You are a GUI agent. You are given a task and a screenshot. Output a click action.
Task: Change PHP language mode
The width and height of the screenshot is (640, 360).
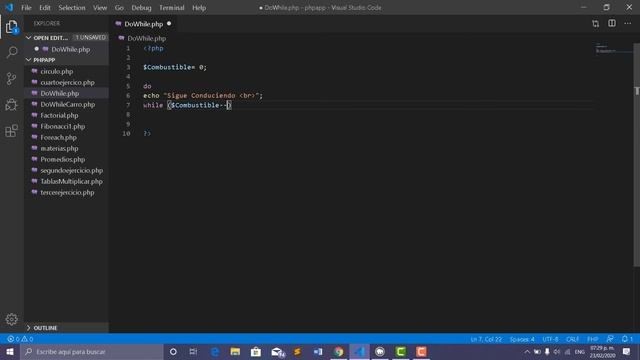pos(593,339)
